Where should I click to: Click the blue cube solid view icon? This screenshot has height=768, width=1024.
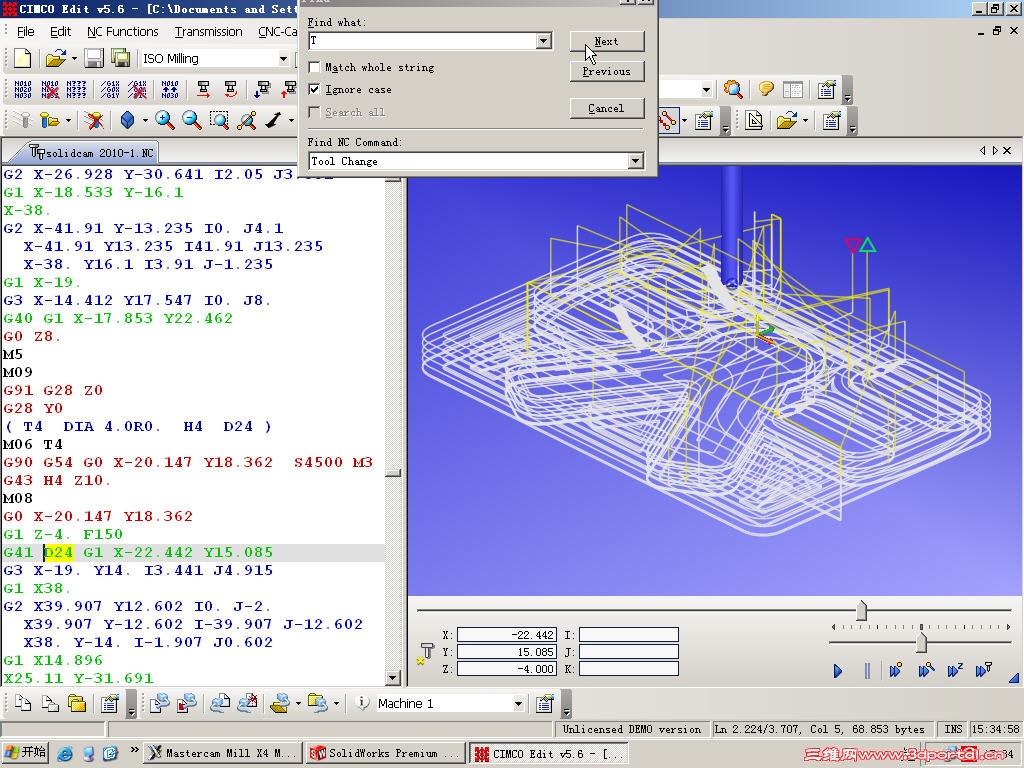[128, 120]
